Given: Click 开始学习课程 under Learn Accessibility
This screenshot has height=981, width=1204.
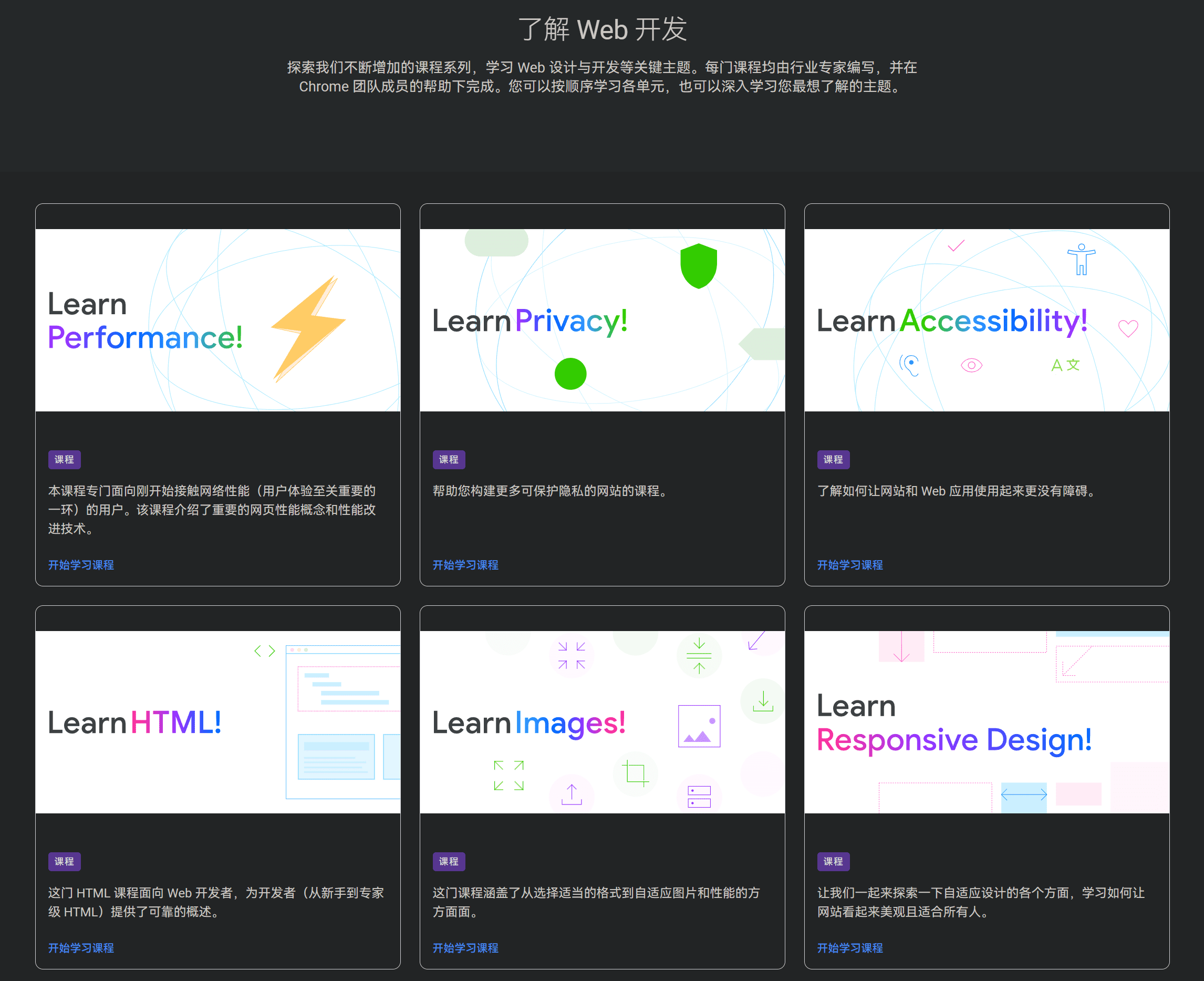Looking at the screenshot, I should tap(850, 564).
